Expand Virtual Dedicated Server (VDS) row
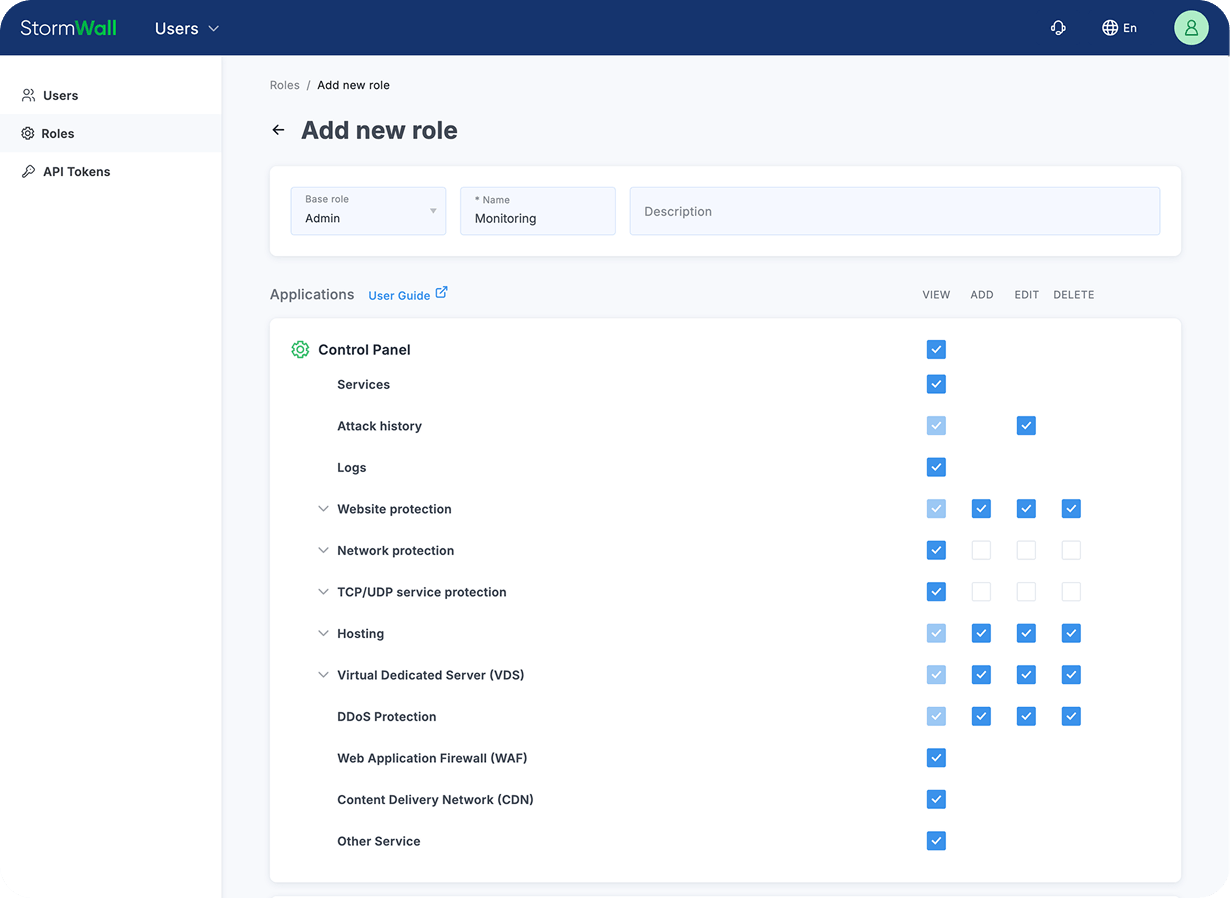 (323, 675)
